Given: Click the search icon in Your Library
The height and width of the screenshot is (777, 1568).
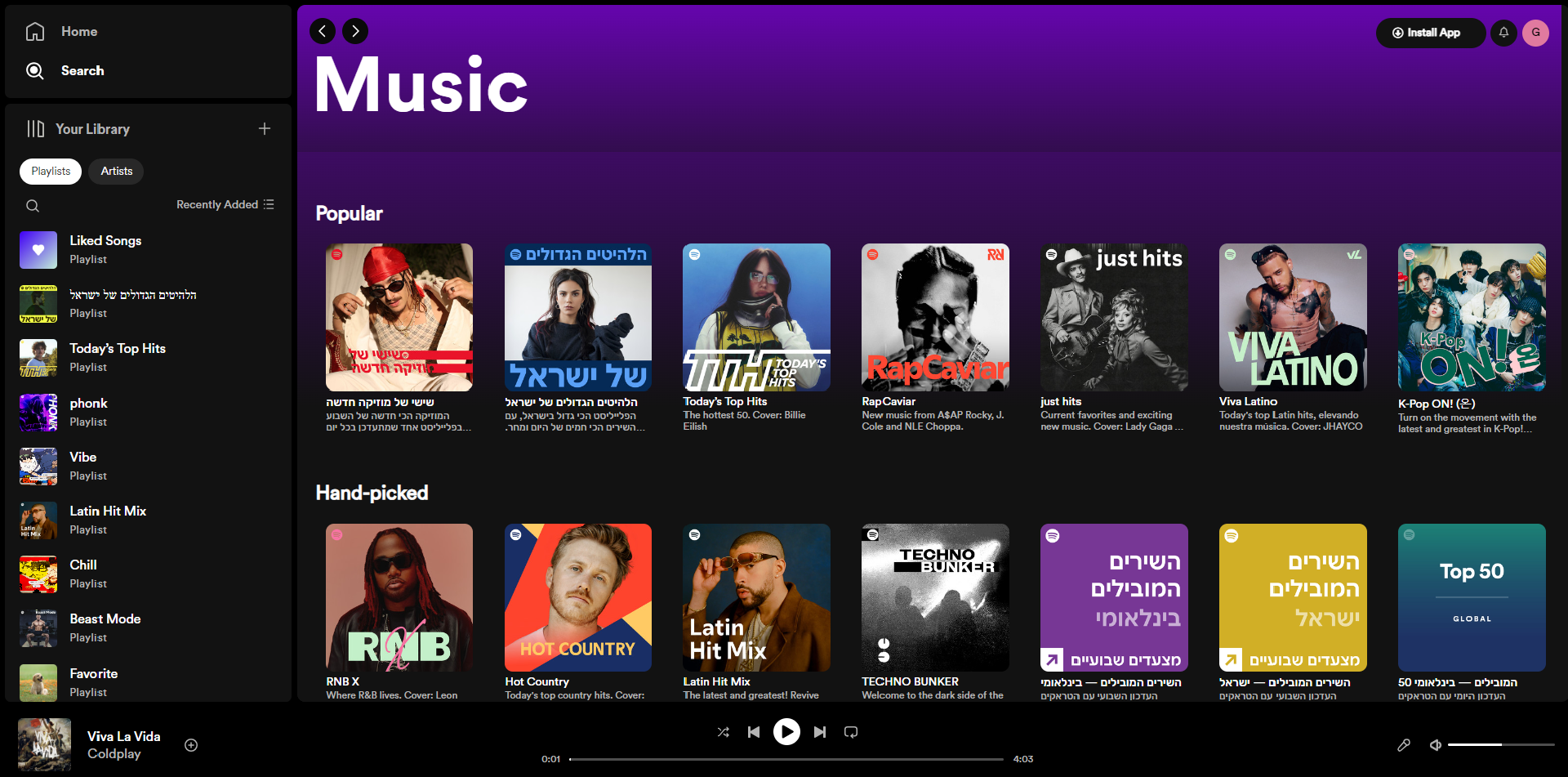Looking at the screenshot, I should click(33, 205).
